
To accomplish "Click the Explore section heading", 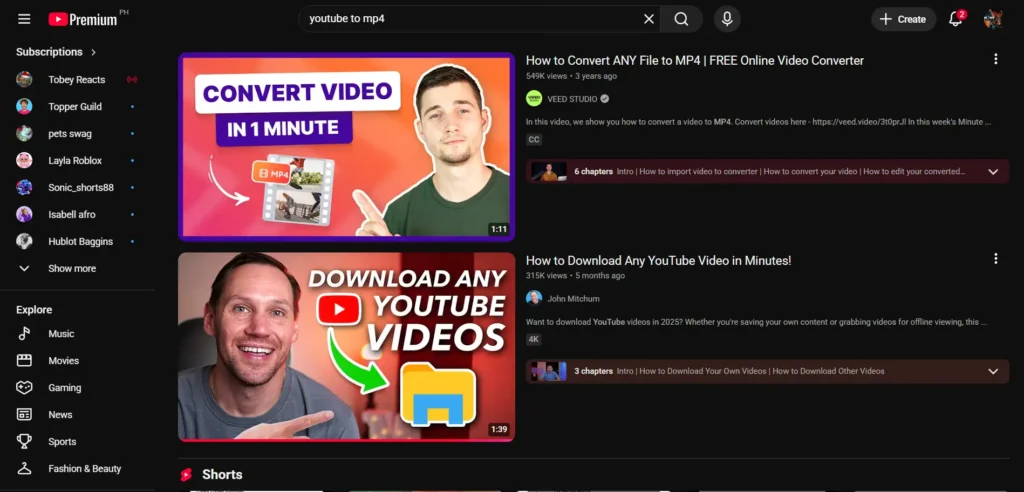I will point(34,310).
